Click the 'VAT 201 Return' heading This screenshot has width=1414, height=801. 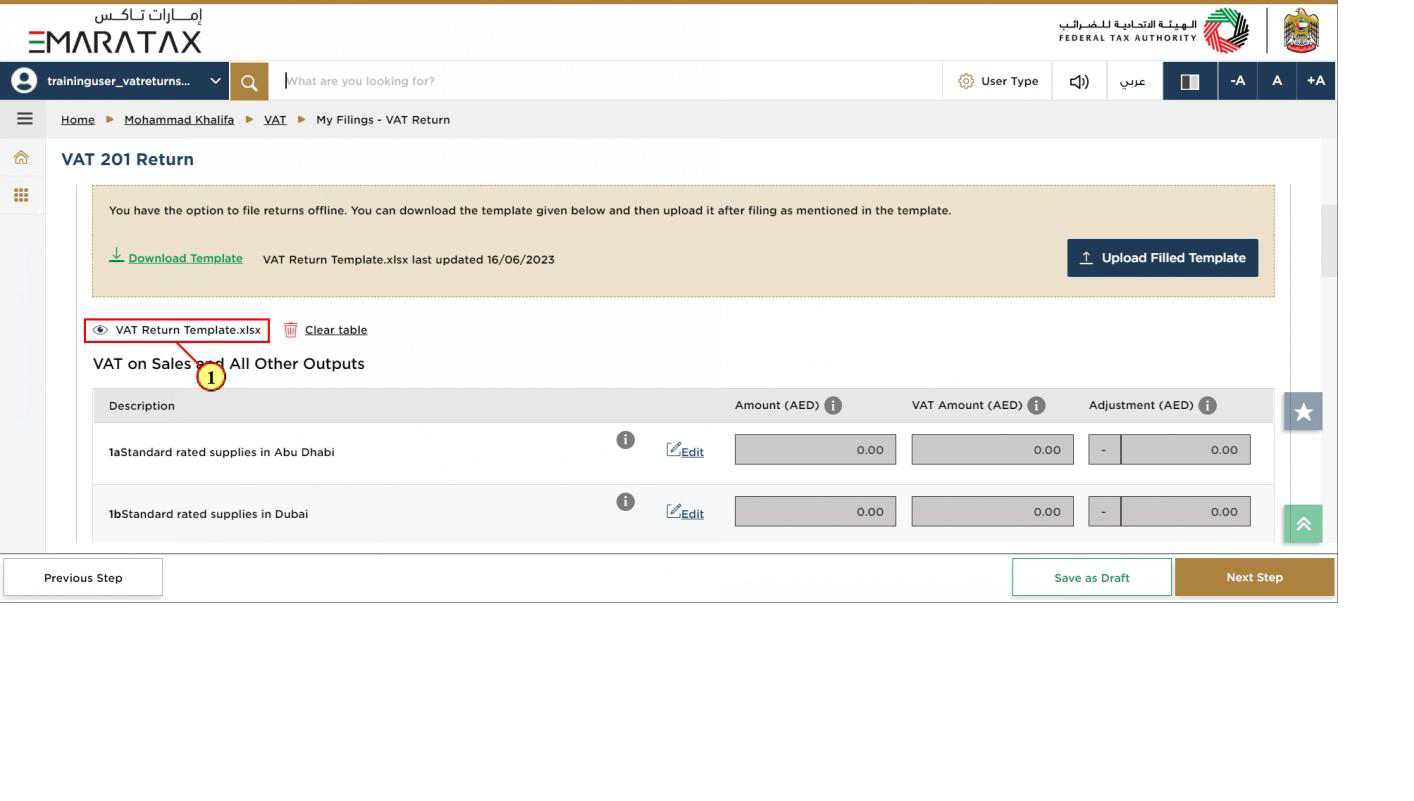127,159
